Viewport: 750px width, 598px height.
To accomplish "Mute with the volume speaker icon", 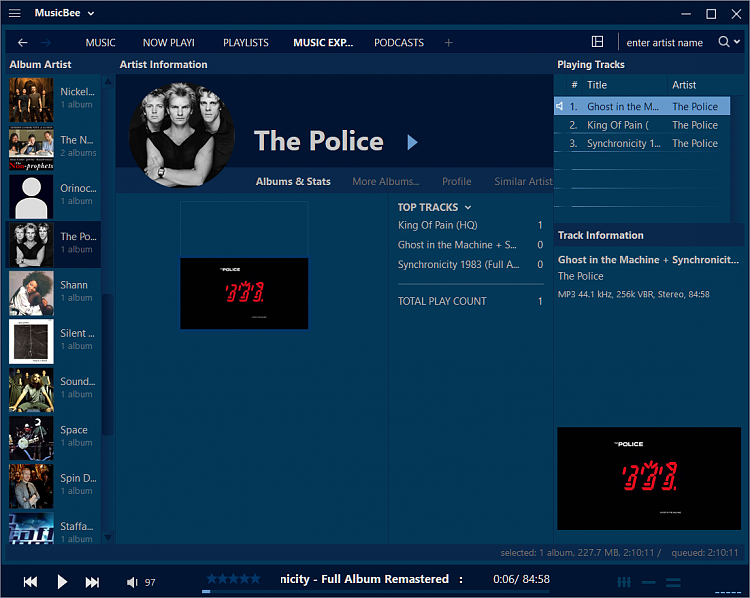I will point(132,582).
